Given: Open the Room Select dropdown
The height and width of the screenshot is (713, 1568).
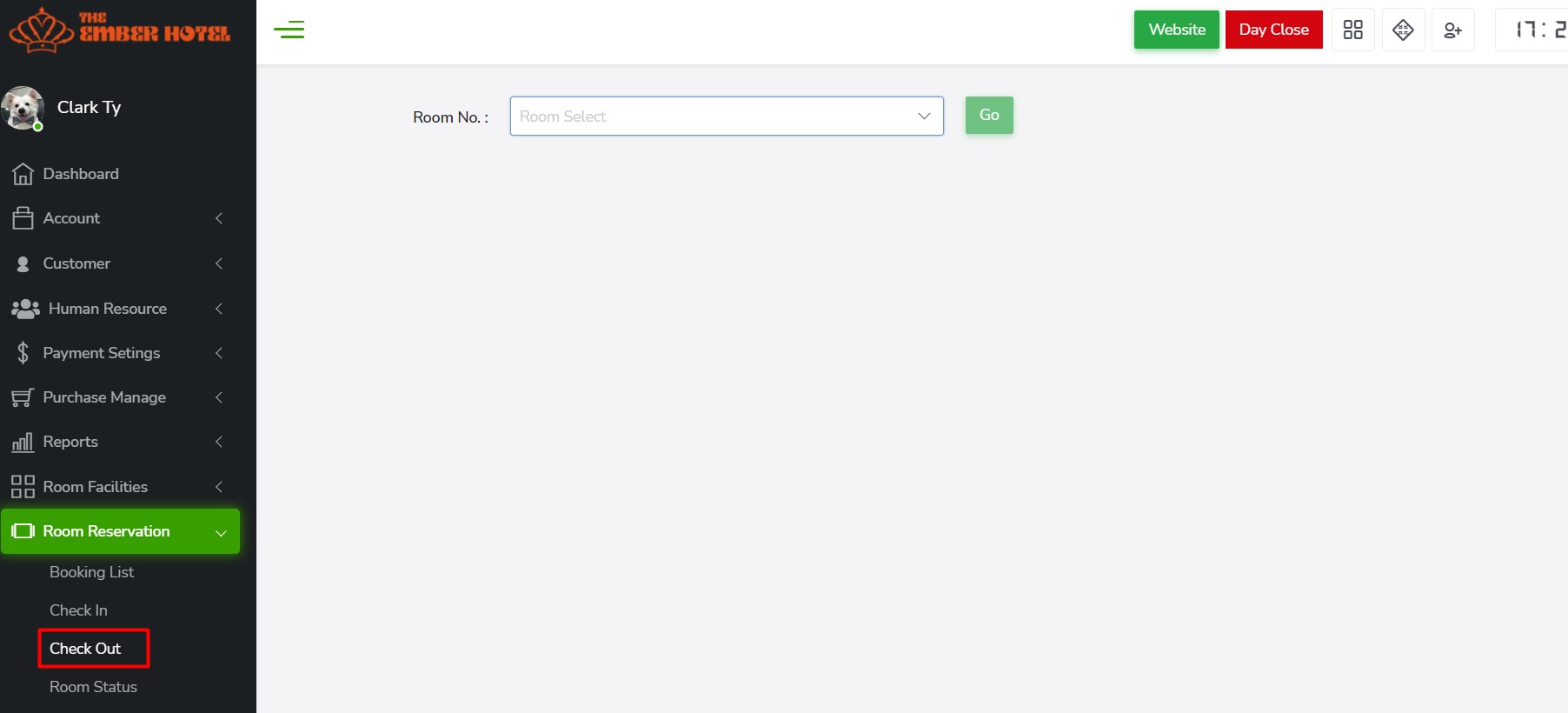Looking at the screenshot, I should 726,117.
